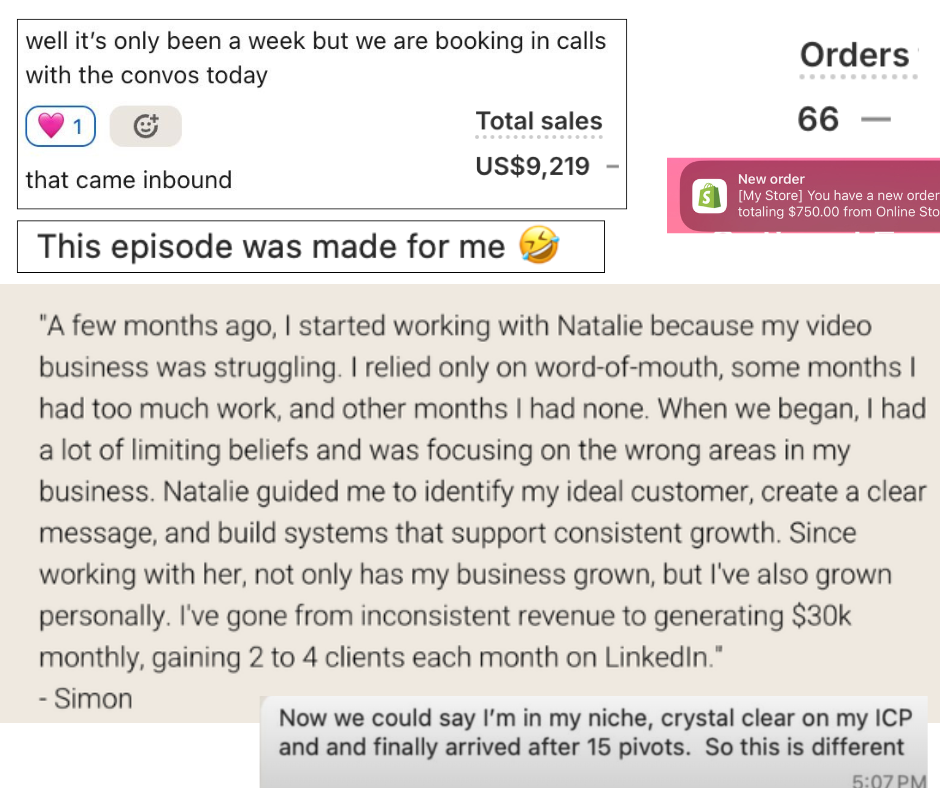Image resolution: width=940 pixels, height=788 pixels.
Task: Click the dash beside US$9,219
Action: click(x=612, y=166)
